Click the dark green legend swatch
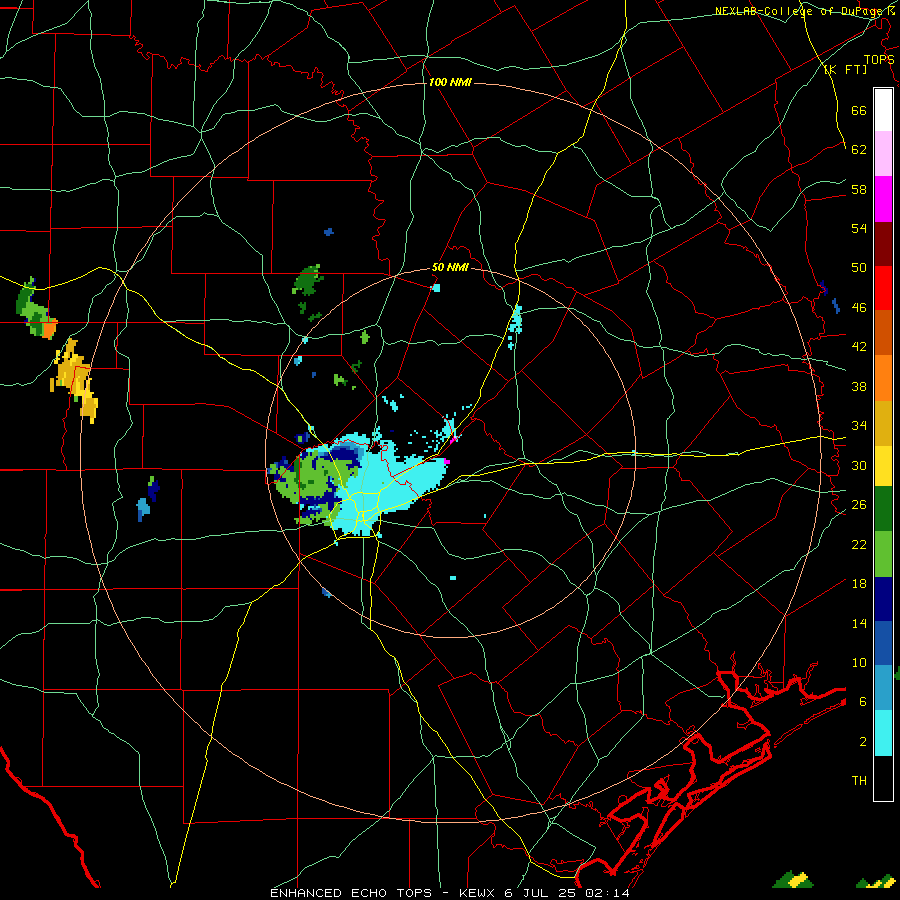Screen dimensions: 900x900 pos(883,509)
